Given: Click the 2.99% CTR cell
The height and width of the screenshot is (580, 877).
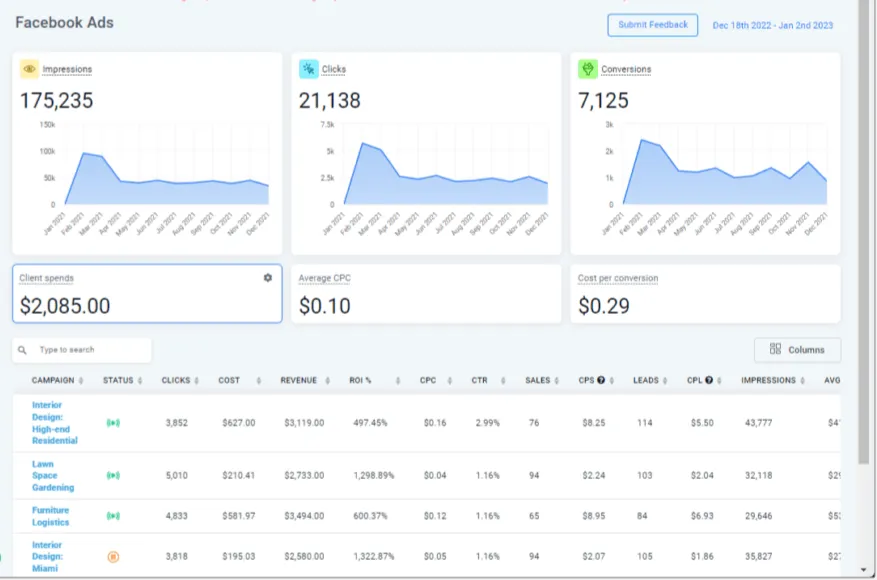Looking at the screenshot, I should pos(488,423).
